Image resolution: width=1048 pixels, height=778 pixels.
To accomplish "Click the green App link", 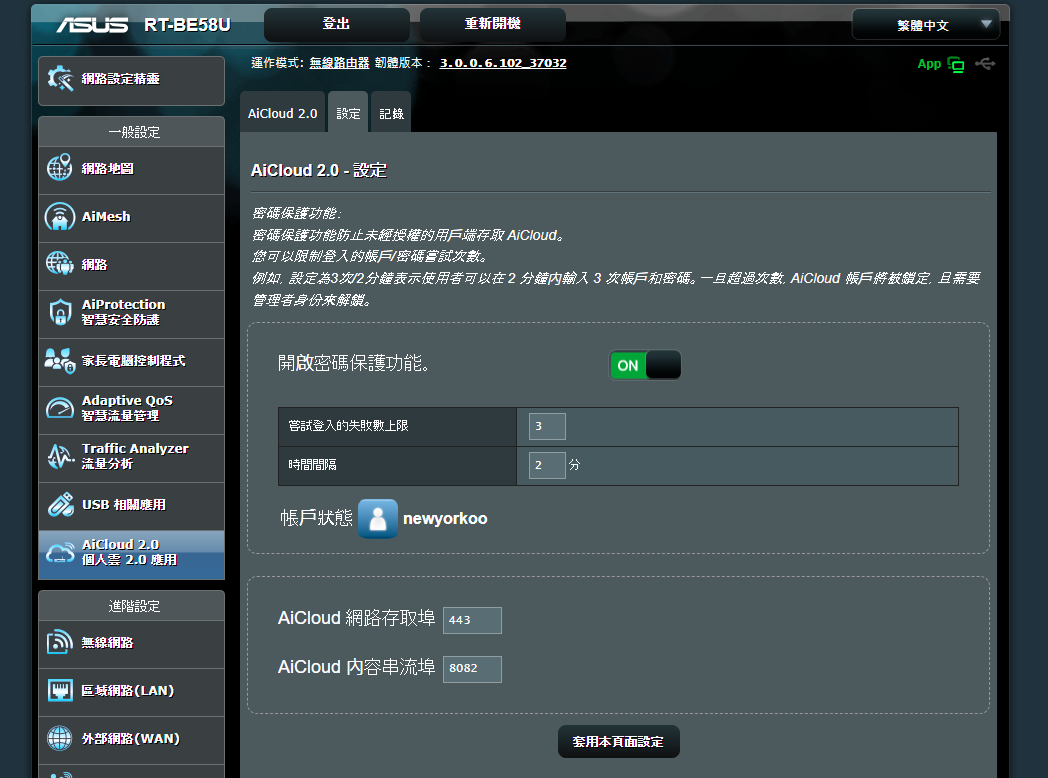I will tap(929, 63).
